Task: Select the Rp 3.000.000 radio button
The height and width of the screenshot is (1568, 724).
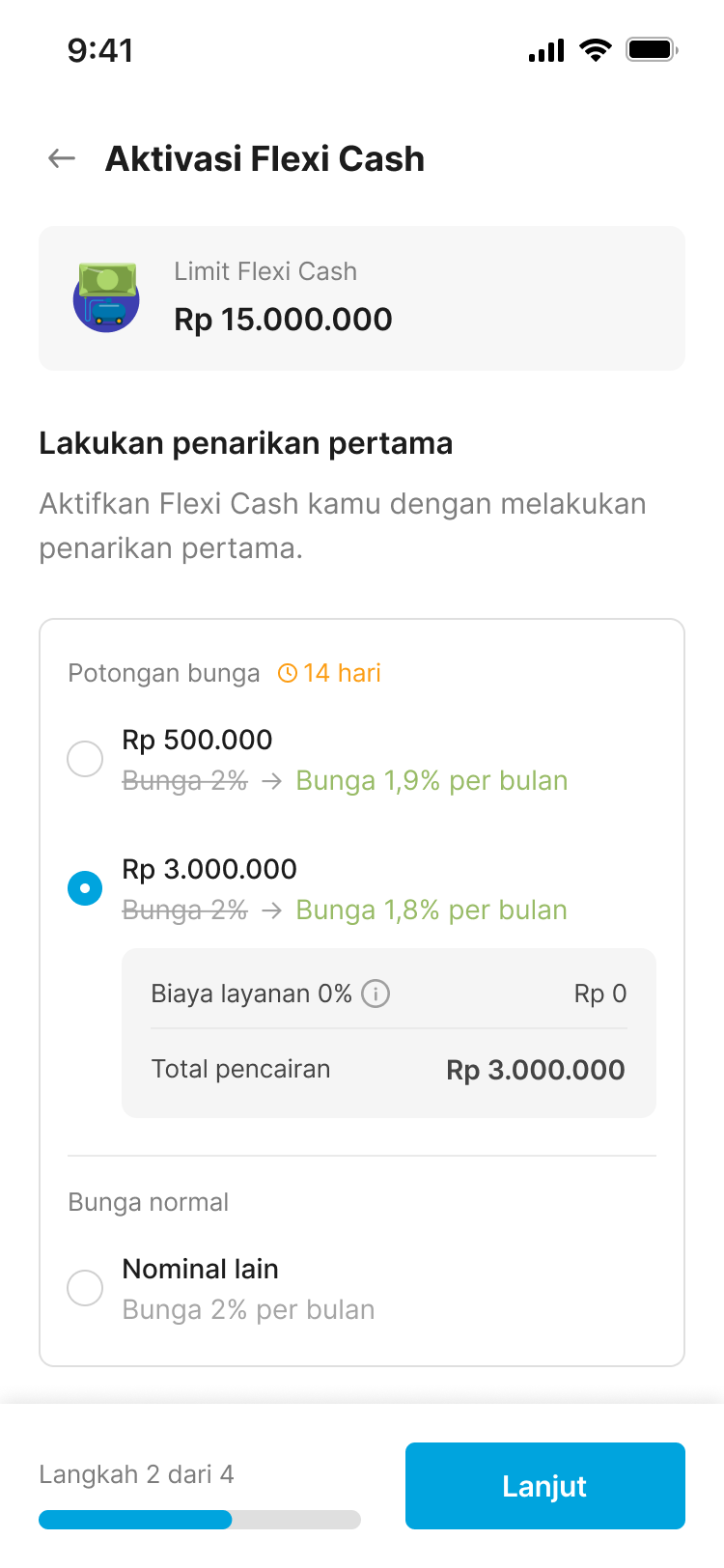Action: 85,888
